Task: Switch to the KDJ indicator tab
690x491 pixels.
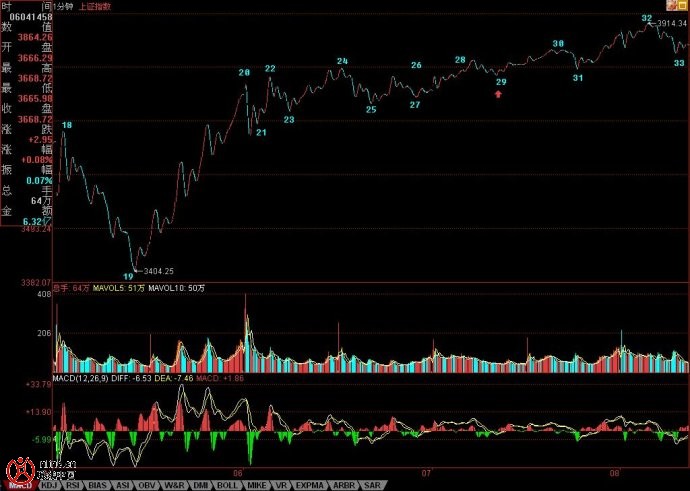Action: click(x=48, y=485)
